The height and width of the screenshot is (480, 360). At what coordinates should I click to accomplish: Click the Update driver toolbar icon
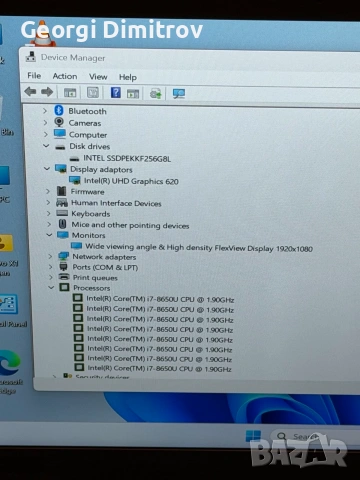point(156,94)
